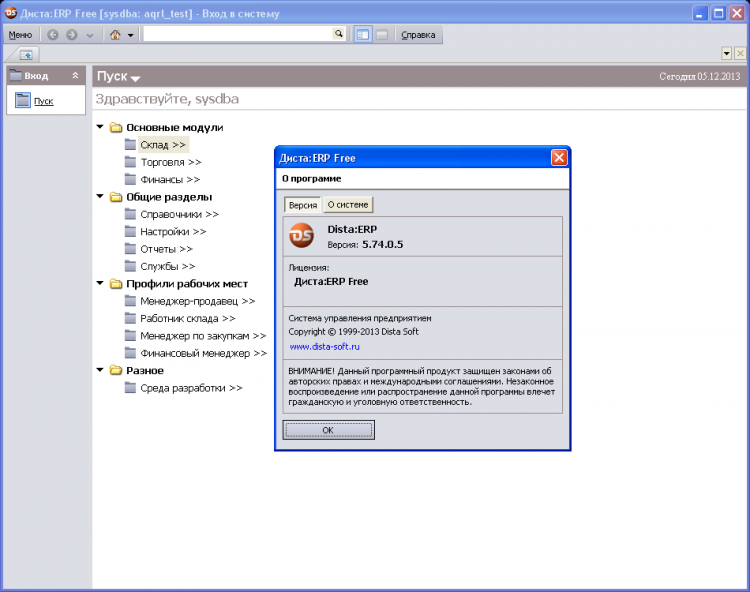This screenshot has height=592, width=750.
Task: Collapse the Профили рабочих мест group
Action: [100, 283]
